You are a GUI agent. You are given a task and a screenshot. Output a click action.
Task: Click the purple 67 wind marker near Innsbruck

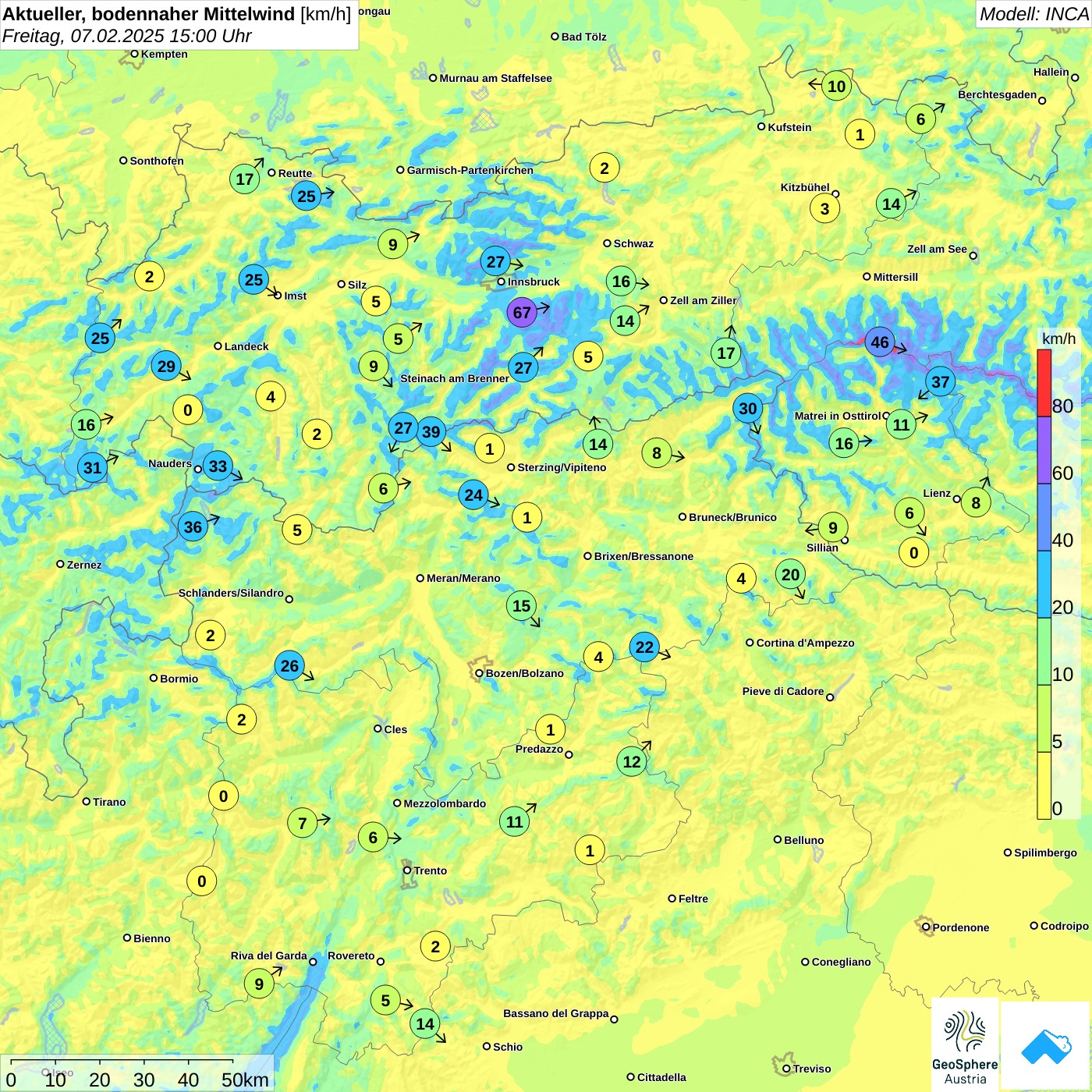522,313
